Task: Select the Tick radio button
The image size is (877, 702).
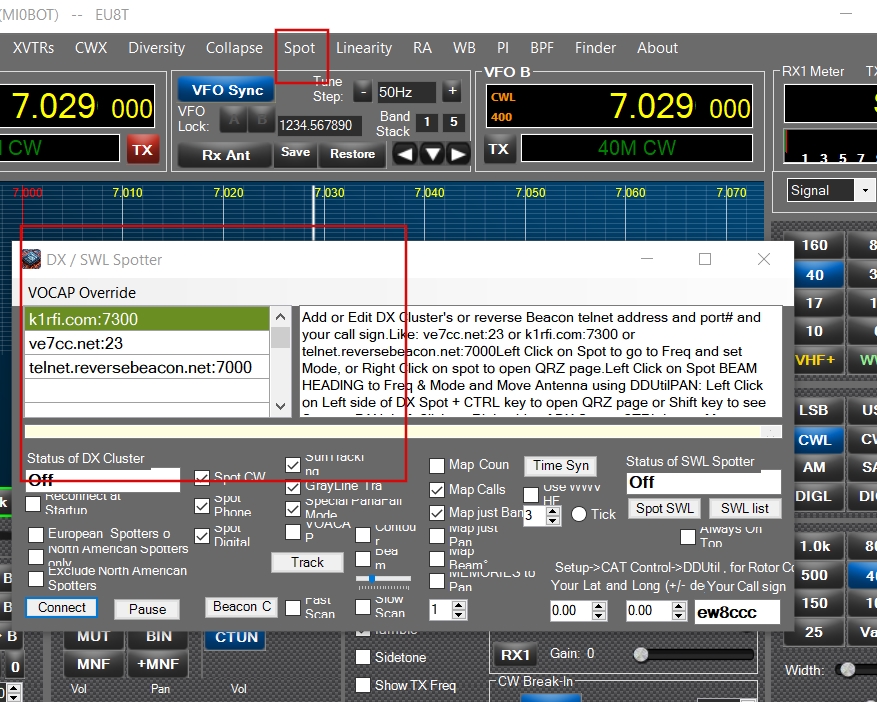Action: 579,514
